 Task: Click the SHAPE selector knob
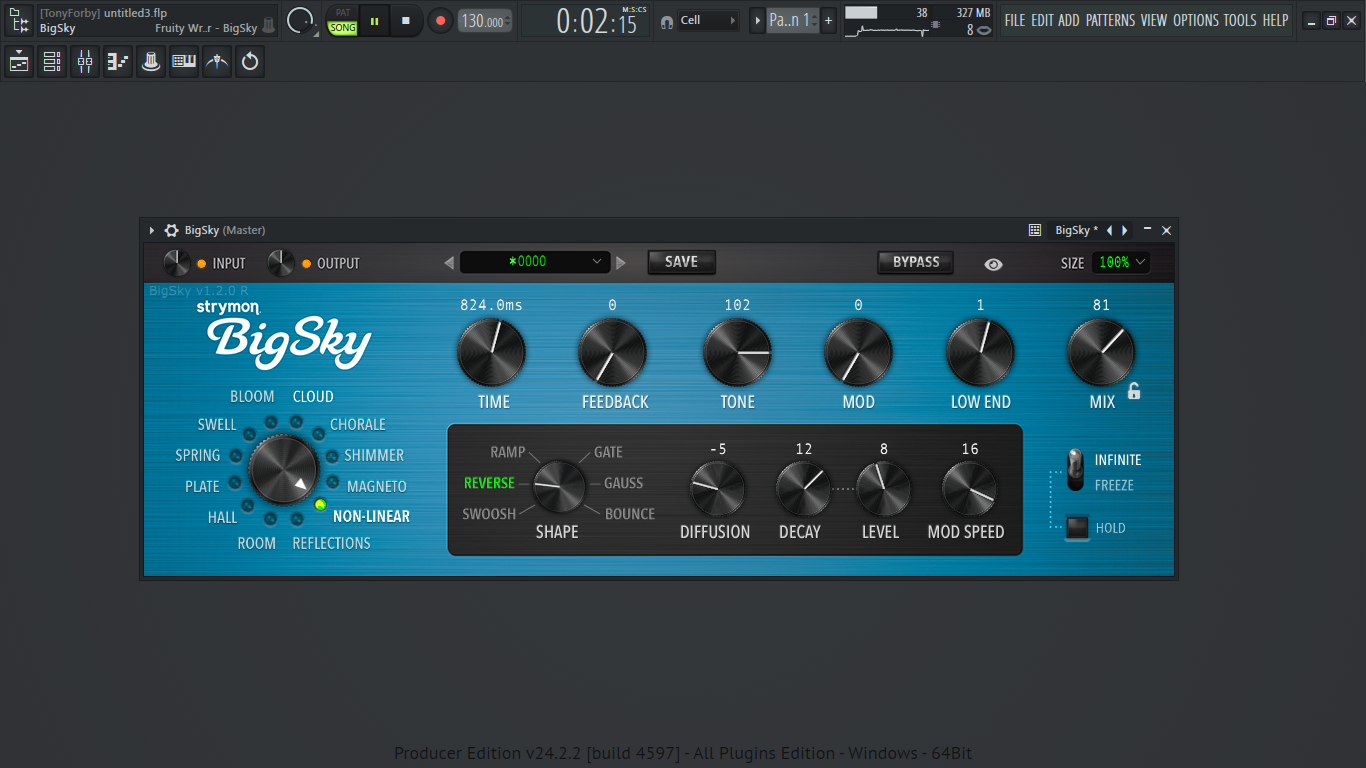559,487
